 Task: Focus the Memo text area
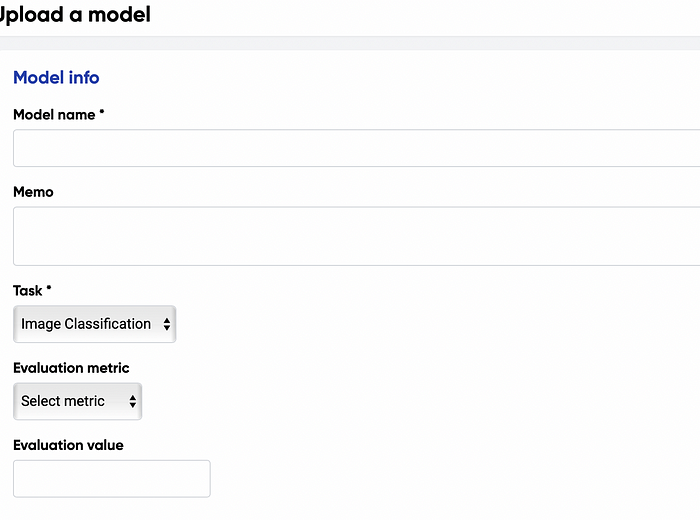tap(356, 236)
